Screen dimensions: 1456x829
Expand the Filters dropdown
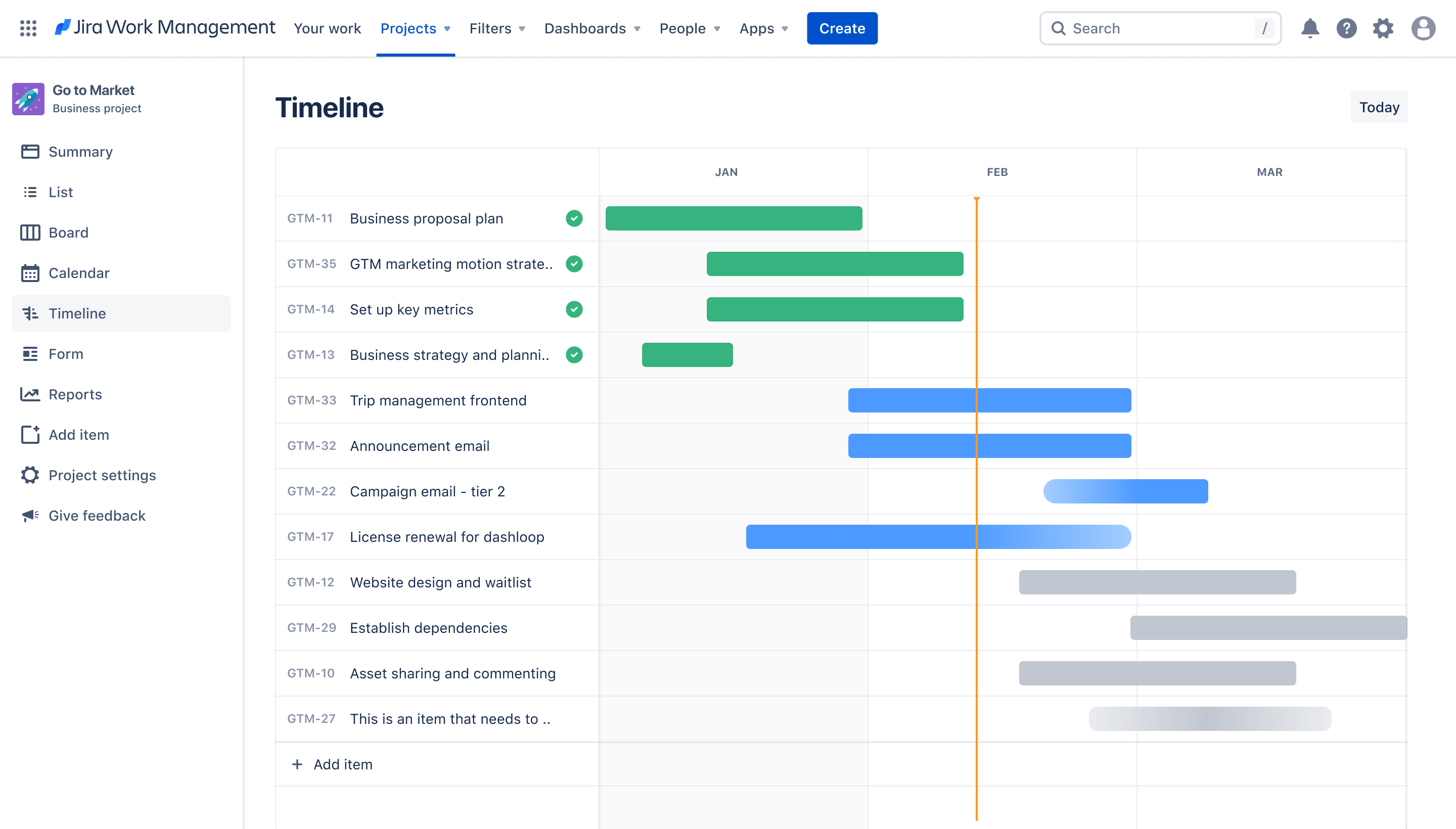[497, 28]
